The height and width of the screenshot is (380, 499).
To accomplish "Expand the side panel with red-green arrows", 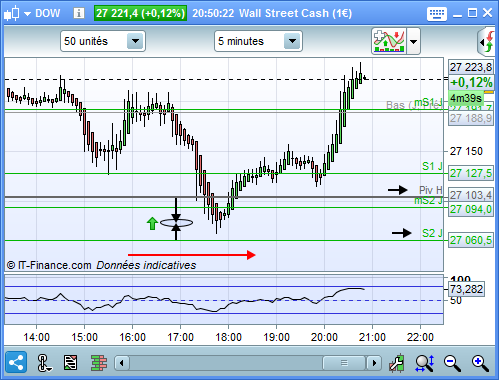I will tap(486, 42).
